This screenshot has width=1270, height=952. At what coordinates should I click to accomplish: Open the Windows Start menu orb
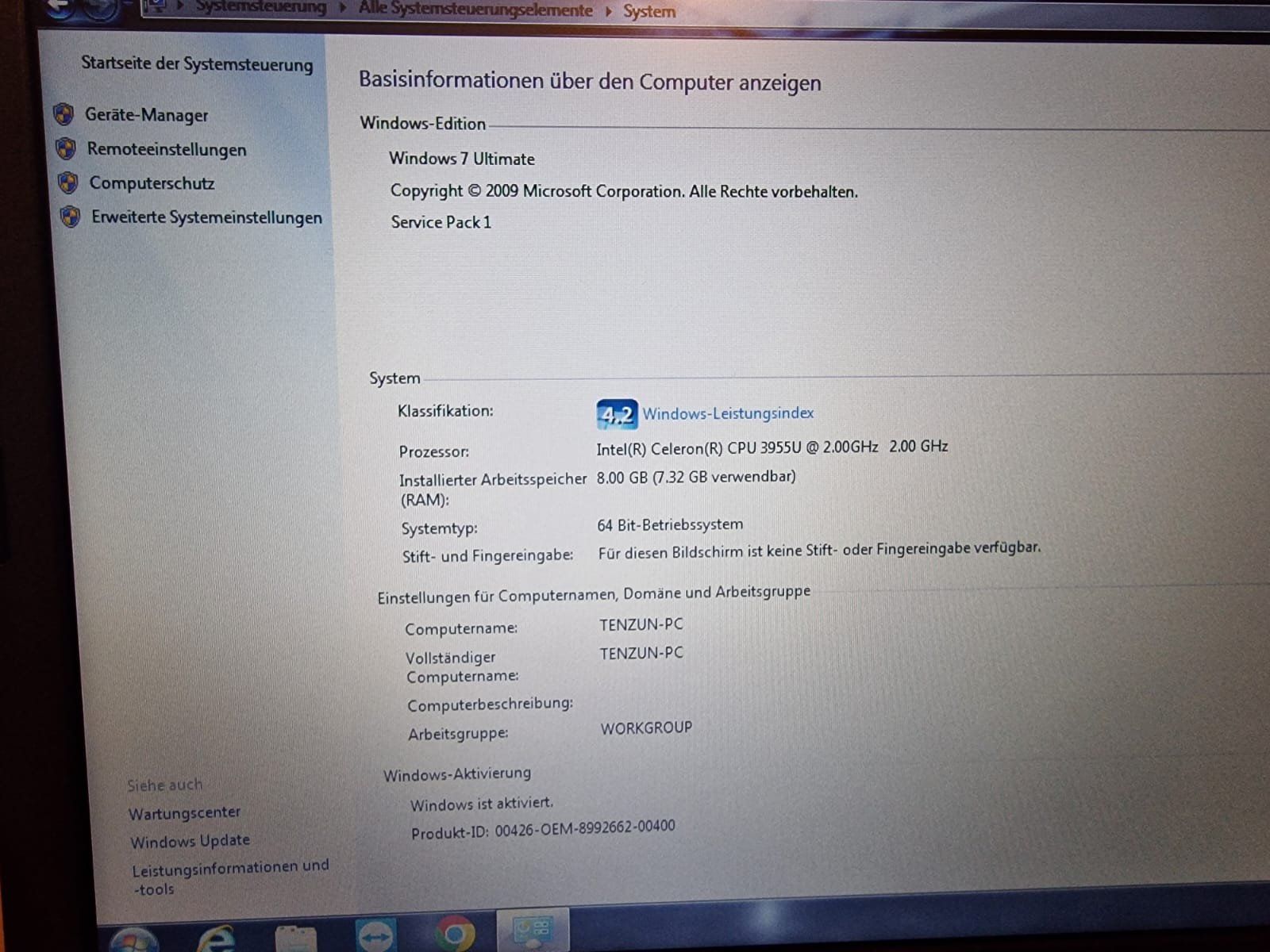[133, 939]
